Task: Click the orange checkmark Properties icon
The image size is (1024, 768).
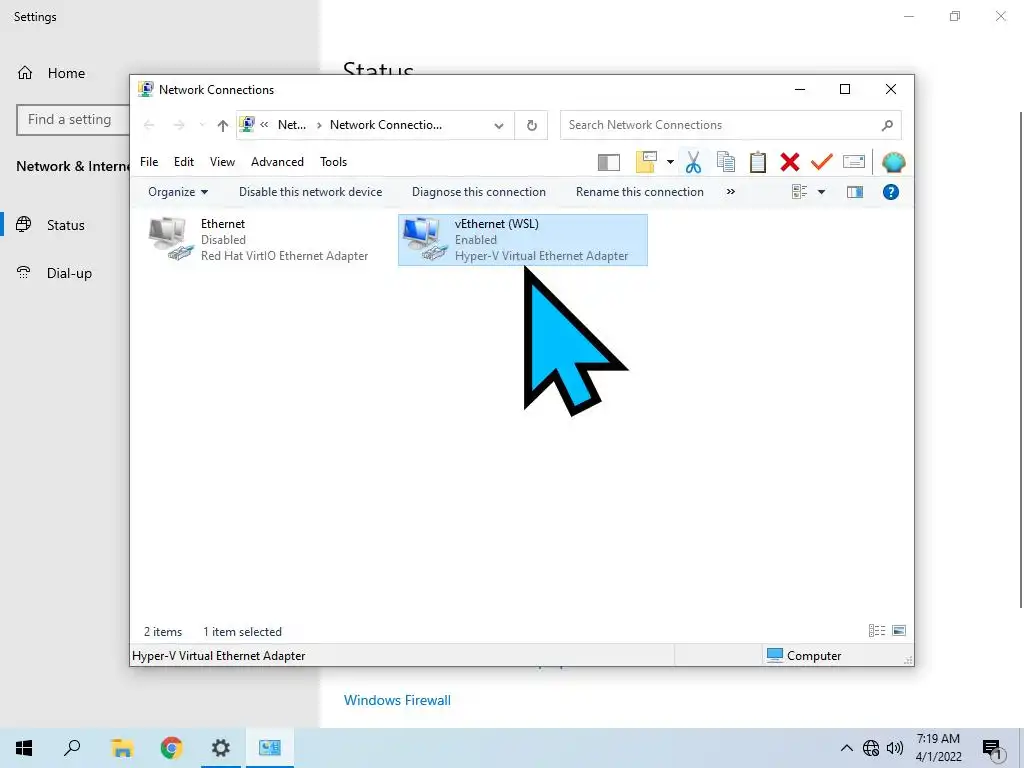Action: pos(822,161)
